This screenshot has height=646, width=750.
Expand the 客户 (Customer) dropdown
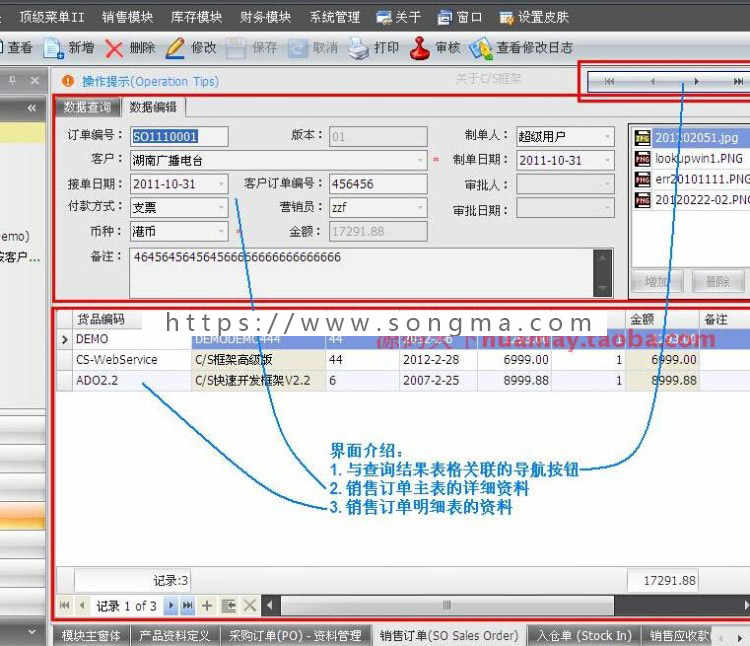click(x=420, y=160)
